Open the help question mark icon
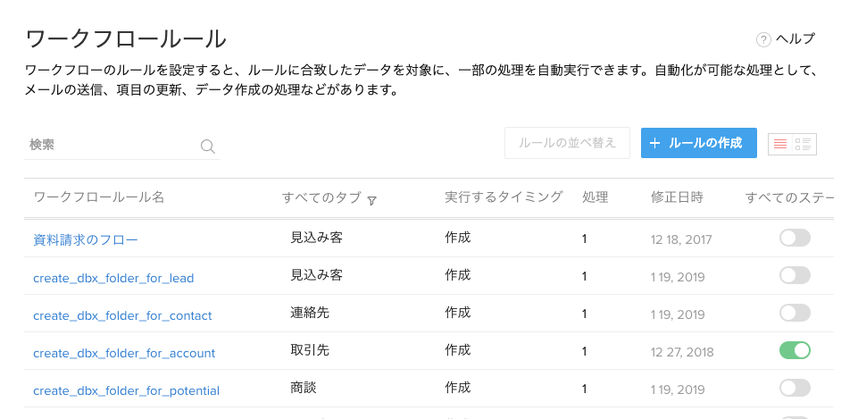The height and width of the screenshot is (419, 858). point(763,40)
